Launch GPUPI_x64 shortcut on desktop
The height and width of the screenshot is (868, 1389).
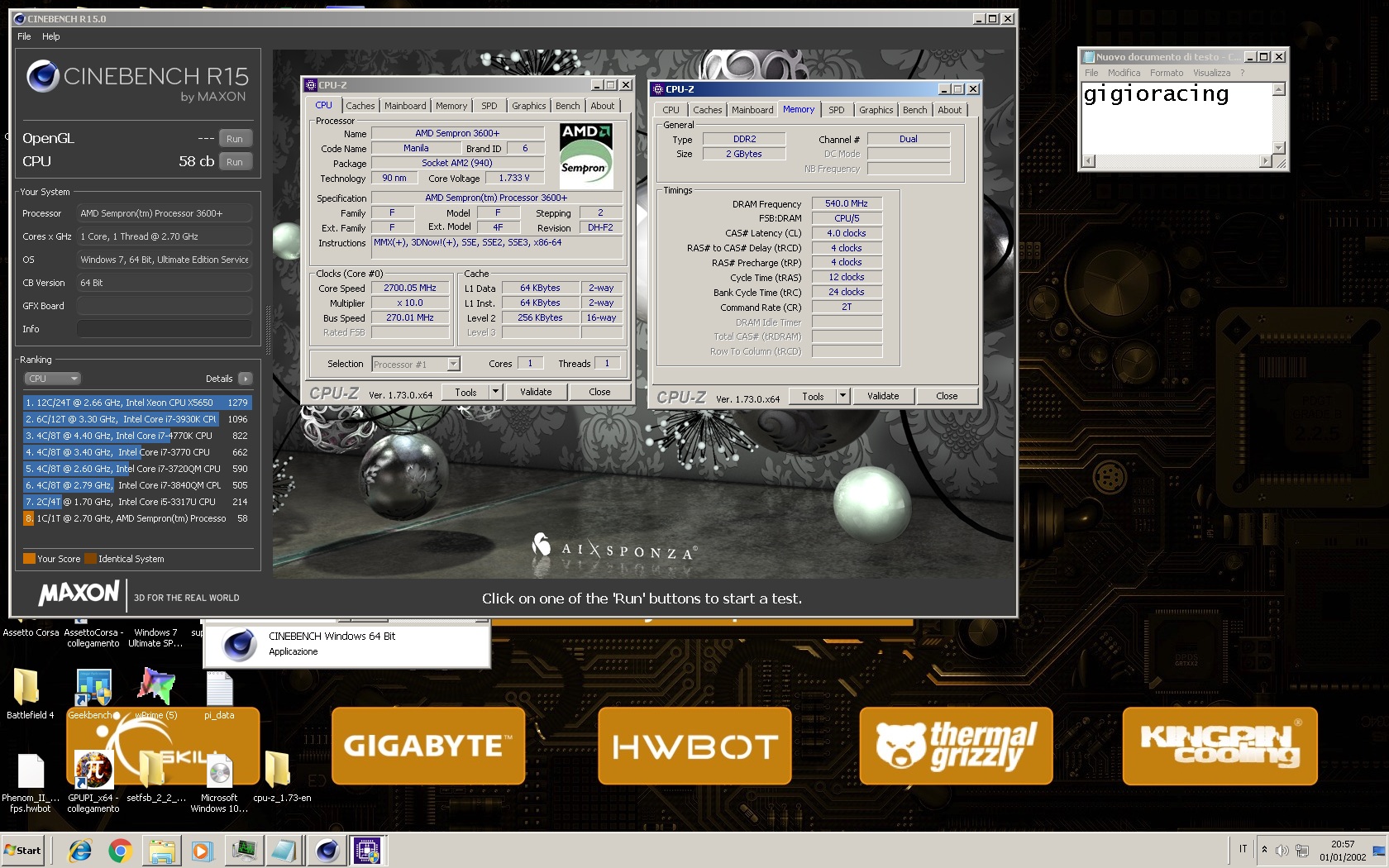93,770
